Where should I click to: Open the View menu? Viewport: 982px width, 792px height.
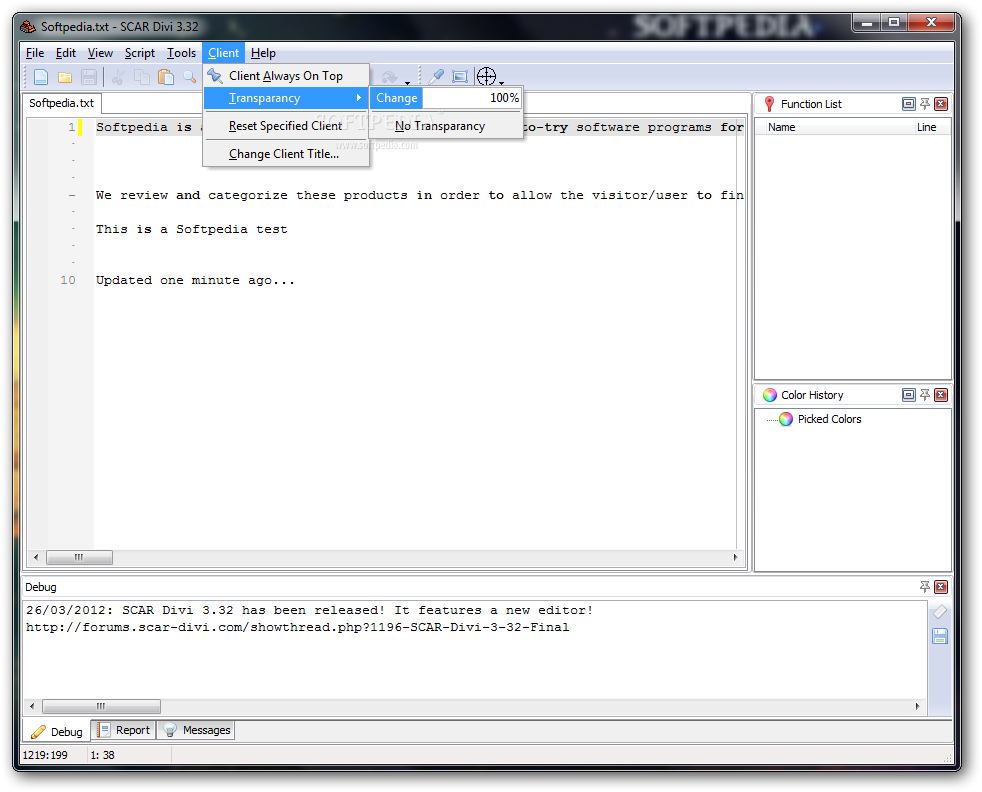(100, 53)
